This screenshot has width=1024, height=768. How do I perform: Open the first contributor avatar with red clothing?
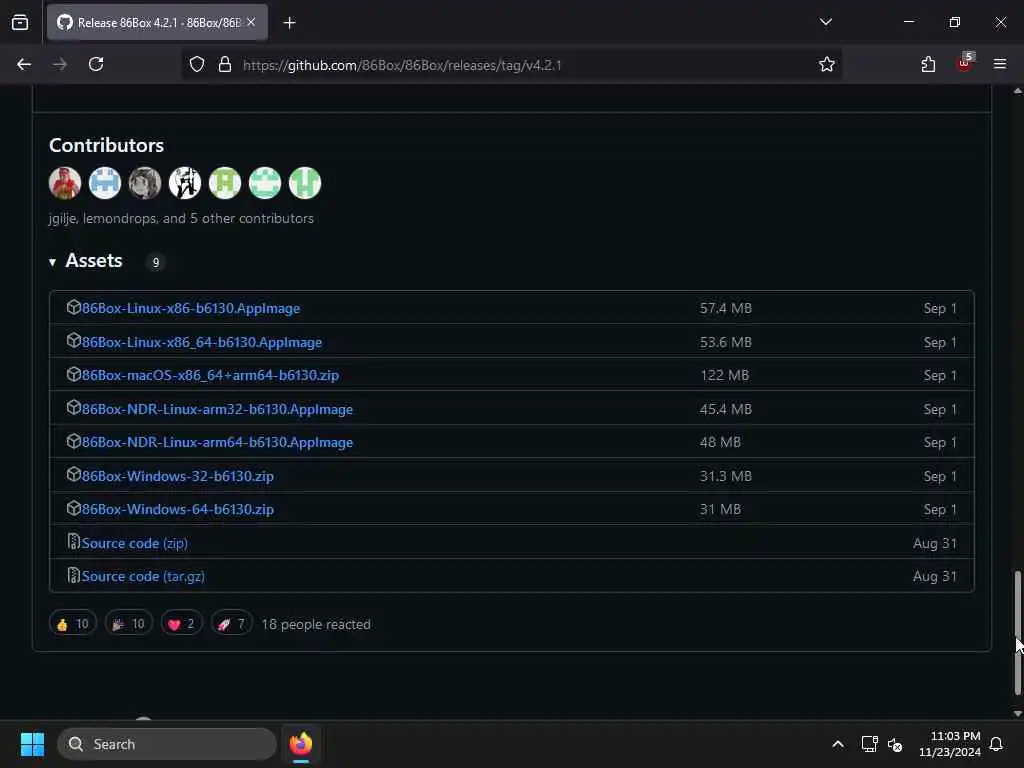pyautogui.click(x=65, y=183)
